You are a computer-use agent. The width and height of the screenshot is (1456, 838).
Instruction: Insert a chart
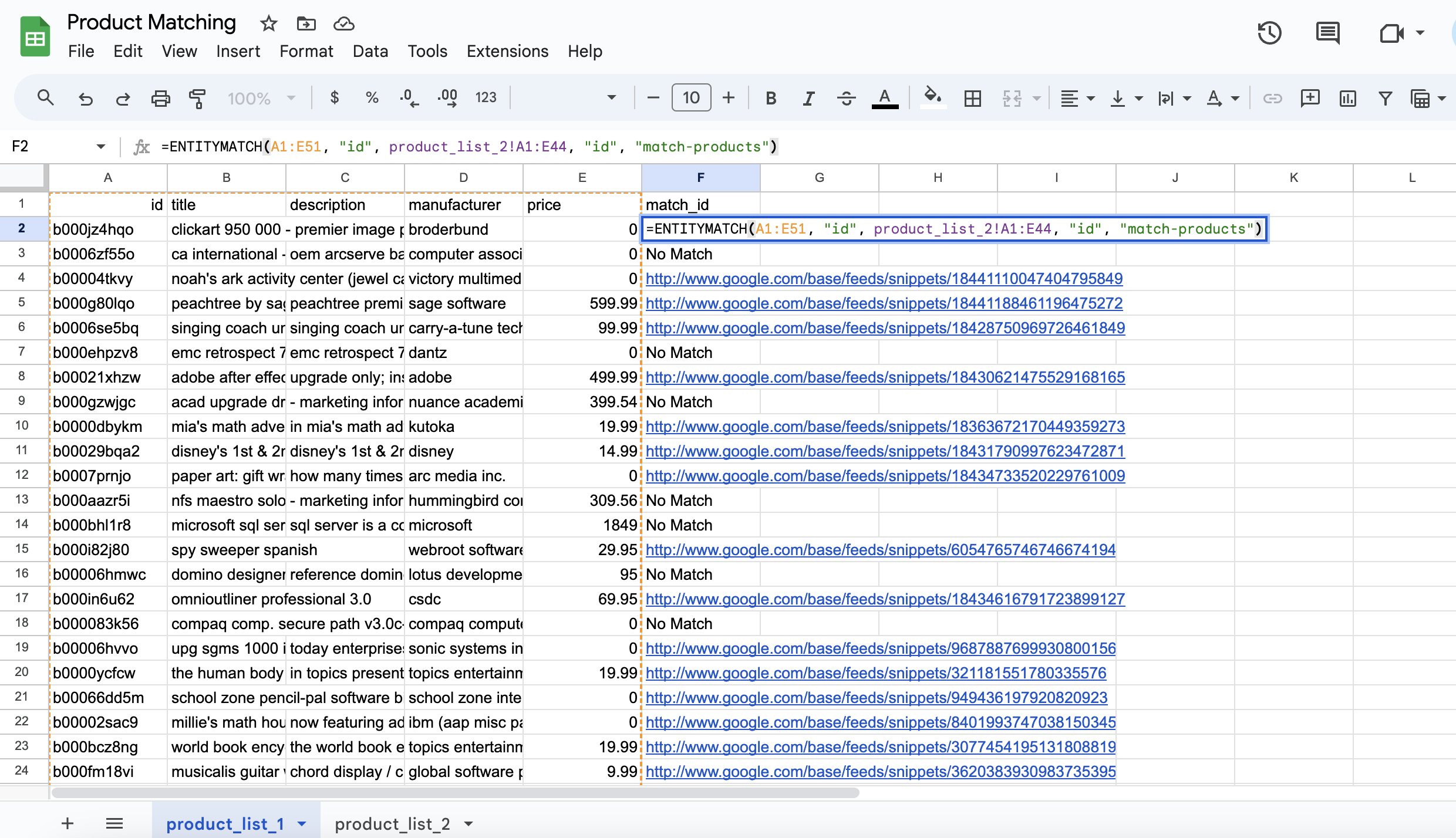click(1347, 98)
